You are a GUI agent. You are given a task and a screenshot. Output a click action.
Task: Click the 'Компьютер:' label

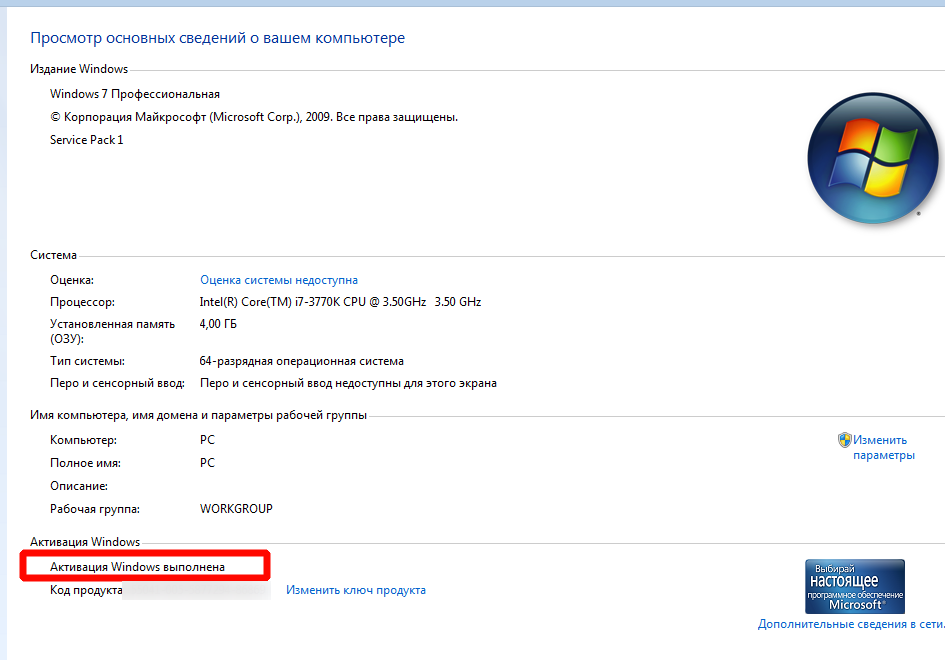pyautogui.click(x=84, y=440)
